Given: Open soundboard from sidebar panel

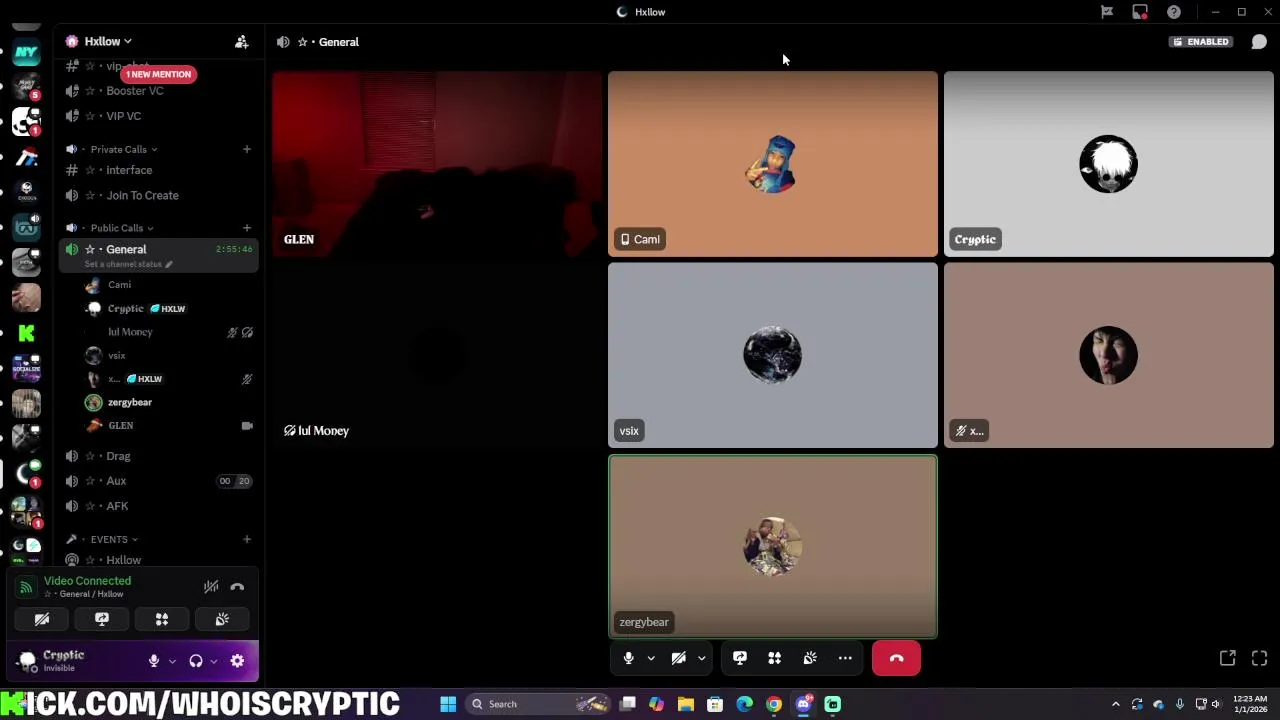Looking at the screenshot, I should coord(222,619).
